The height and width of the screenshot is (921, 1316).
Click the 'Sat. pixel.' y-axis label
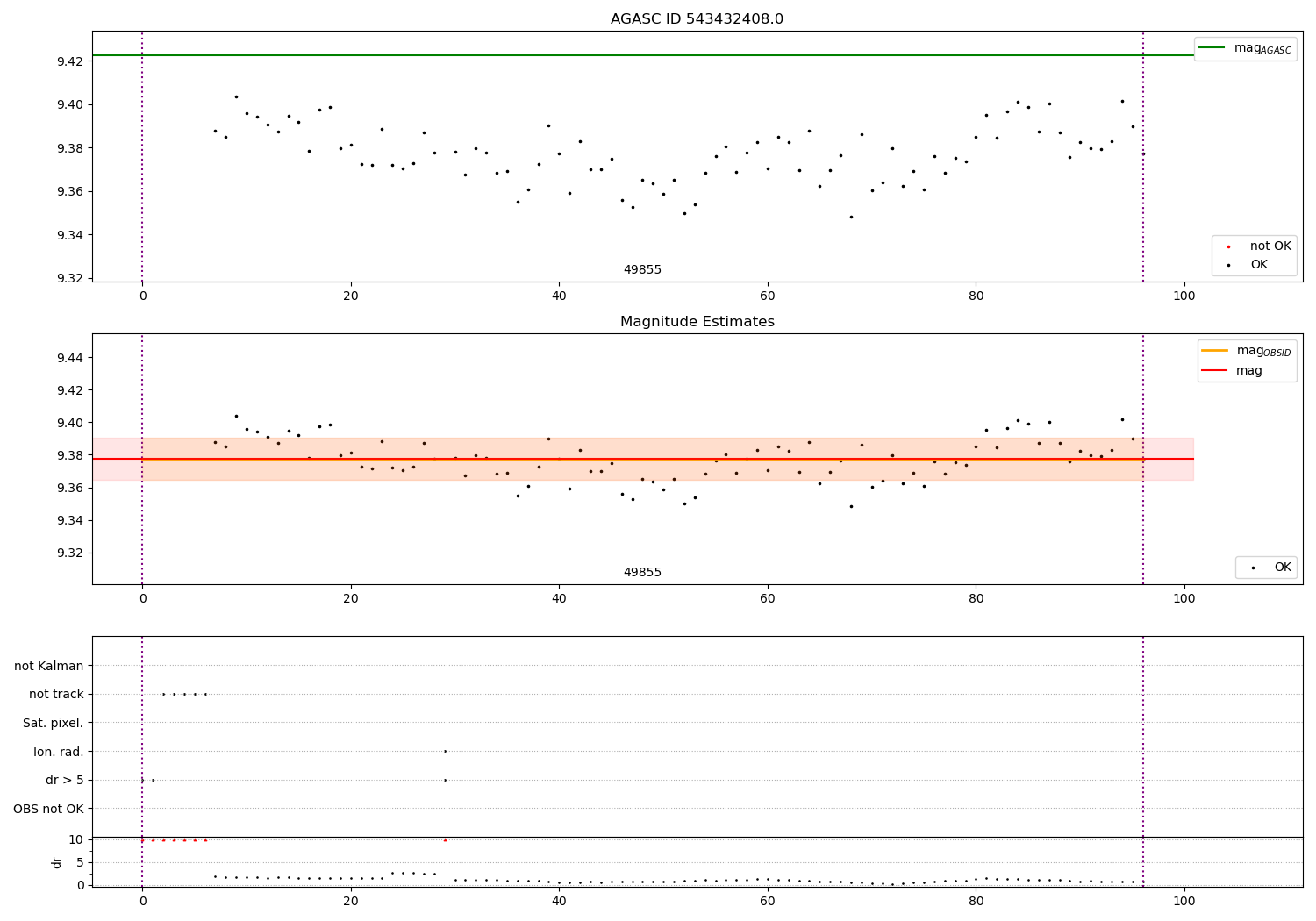pos(54,723)
